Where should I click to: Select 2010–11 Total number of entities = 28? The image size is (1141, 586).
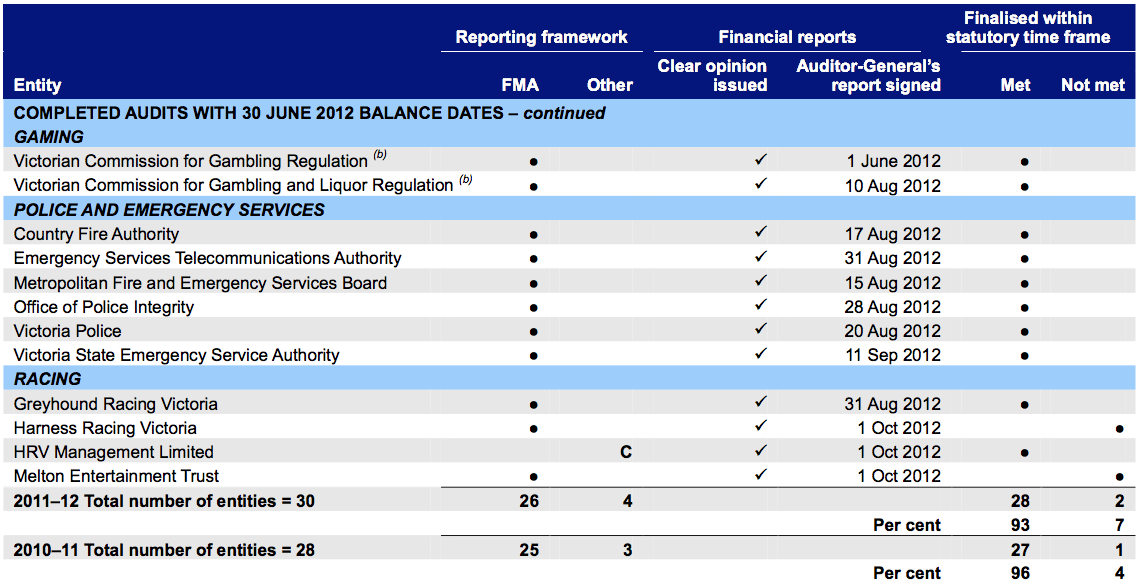[x=164, y=550]
